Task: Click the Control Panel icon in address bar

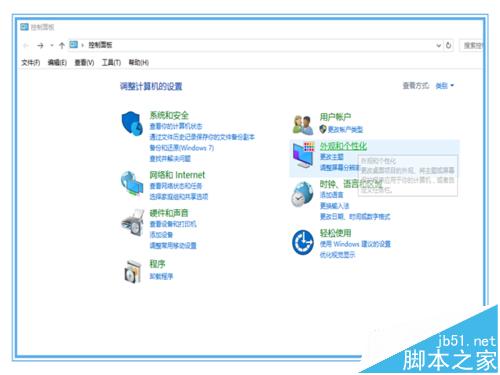Action: (74, 45)
